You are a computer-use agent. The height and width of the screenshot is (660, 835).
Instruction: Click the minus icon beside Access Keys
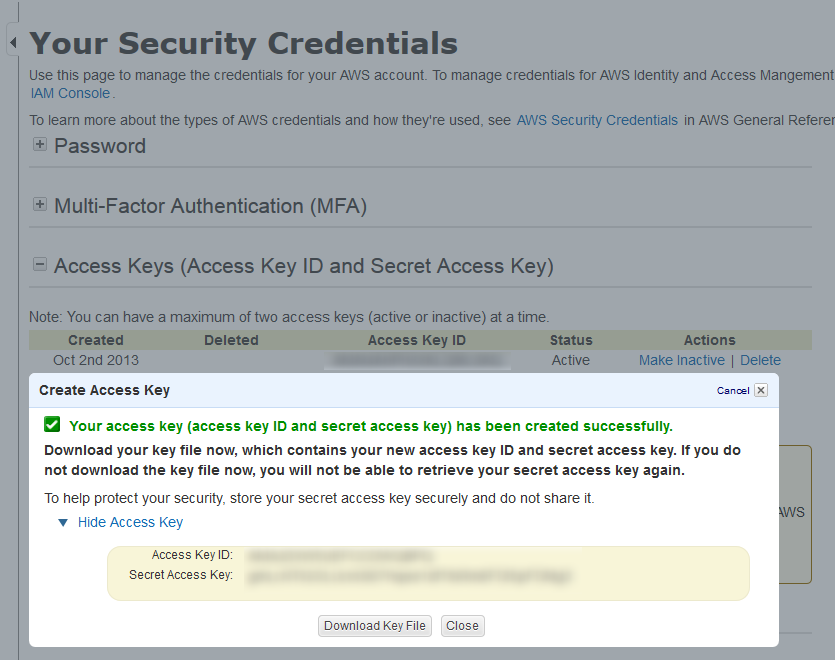click(x=40, y=265)
